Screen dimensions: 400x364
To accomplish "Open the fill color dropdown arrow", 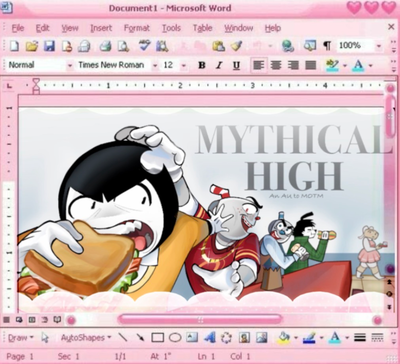I will [295, 338].
